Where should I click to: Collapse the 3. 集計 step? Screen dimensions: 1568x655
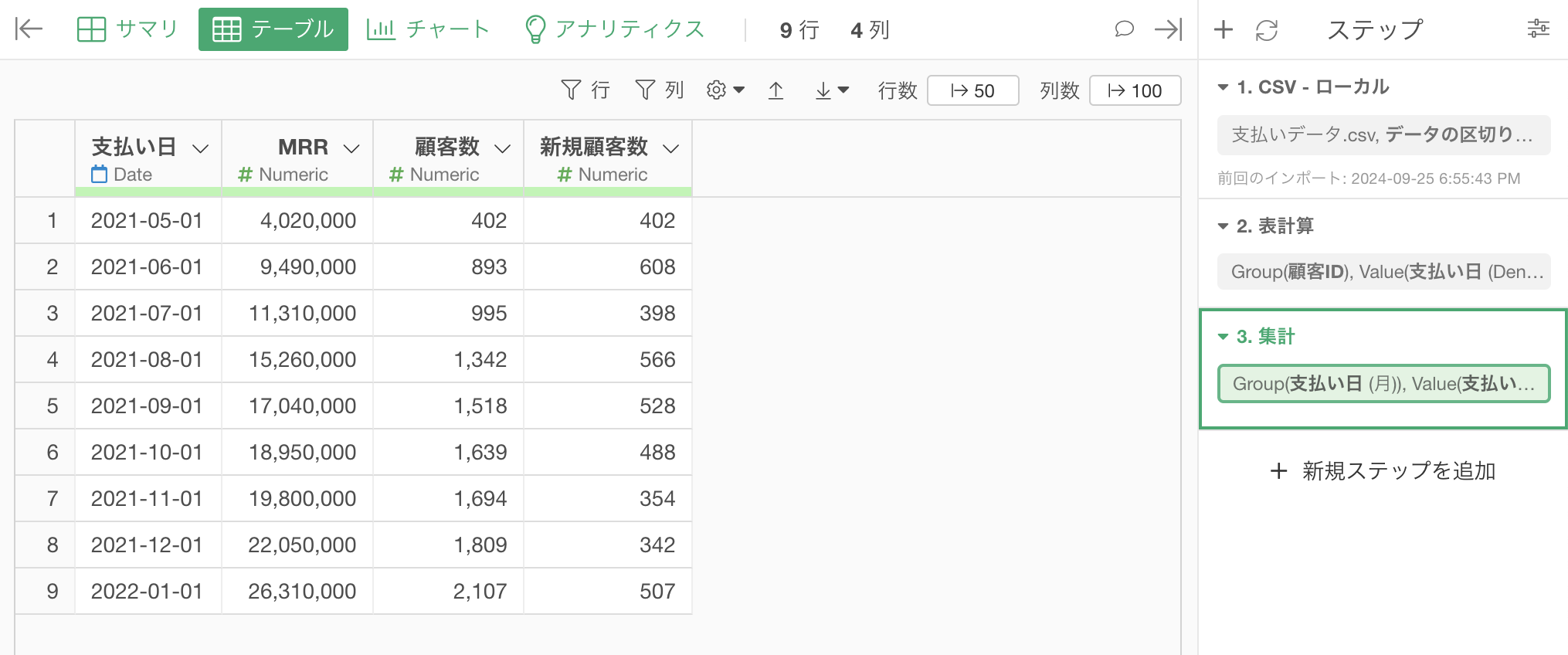point(1223,337)
